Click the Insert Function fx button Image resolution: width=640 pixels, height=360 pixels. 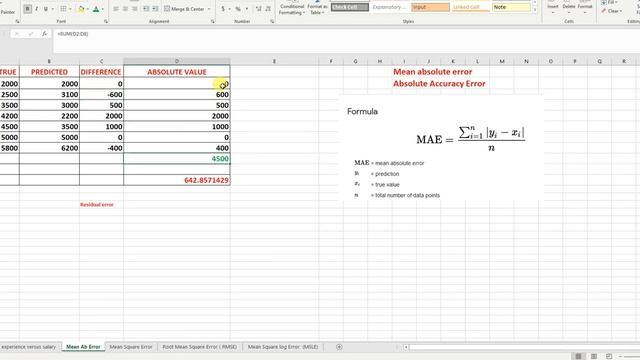[44, 34]
